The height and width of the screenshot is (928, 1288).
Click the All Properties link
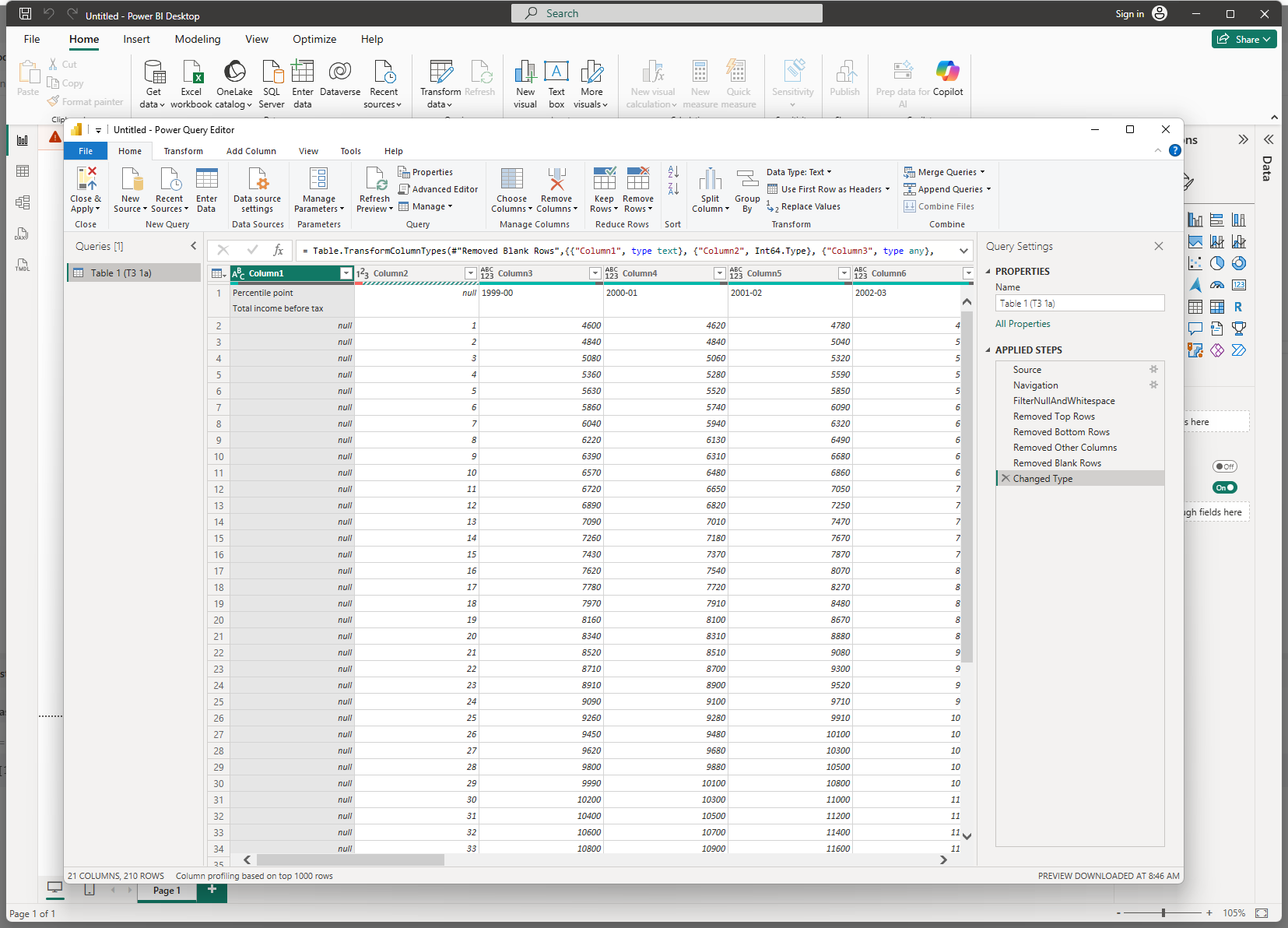(1023, 324)
